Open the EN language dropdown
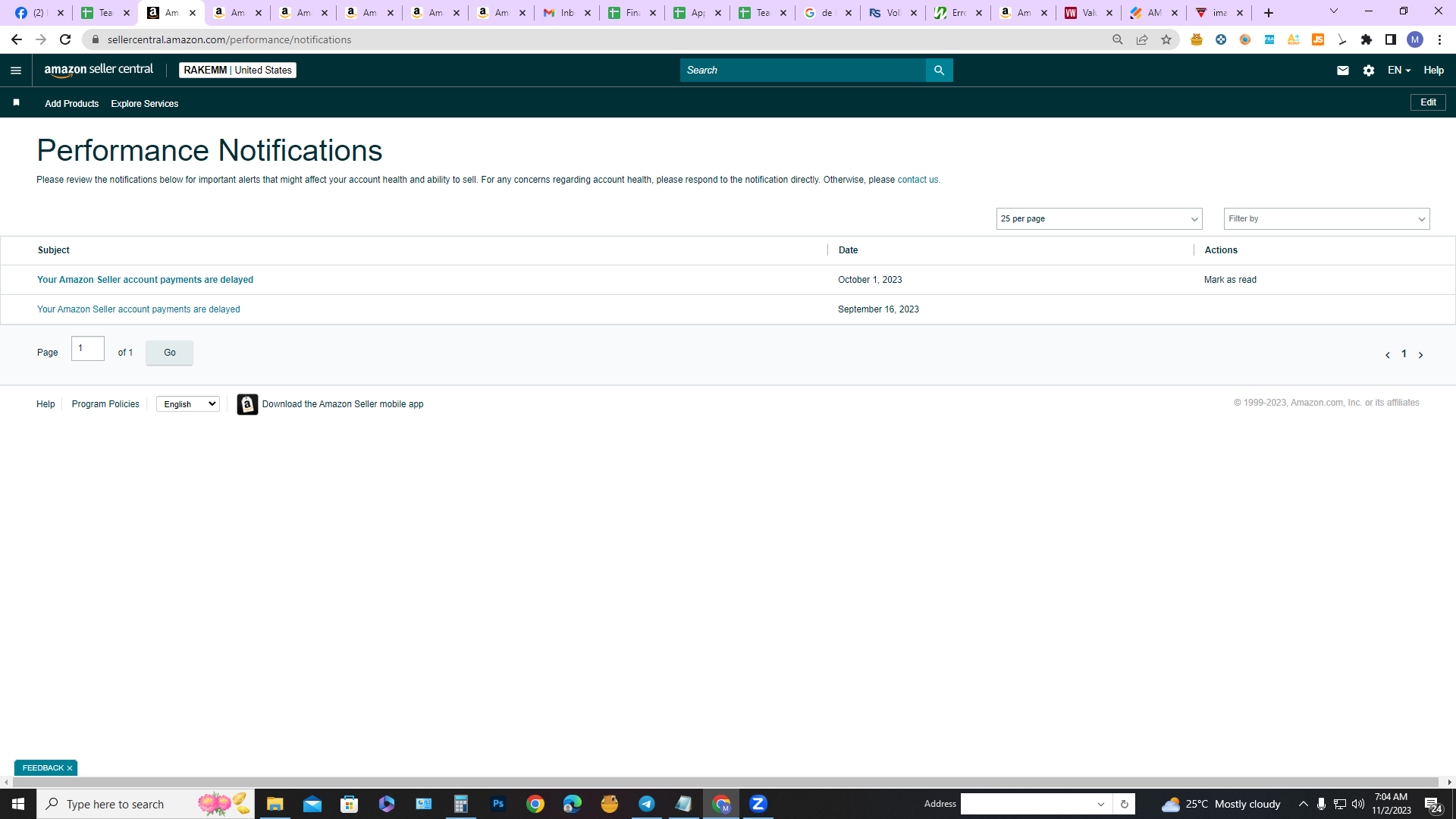The image size is (1456, 819). click(x=1399, y=71)
